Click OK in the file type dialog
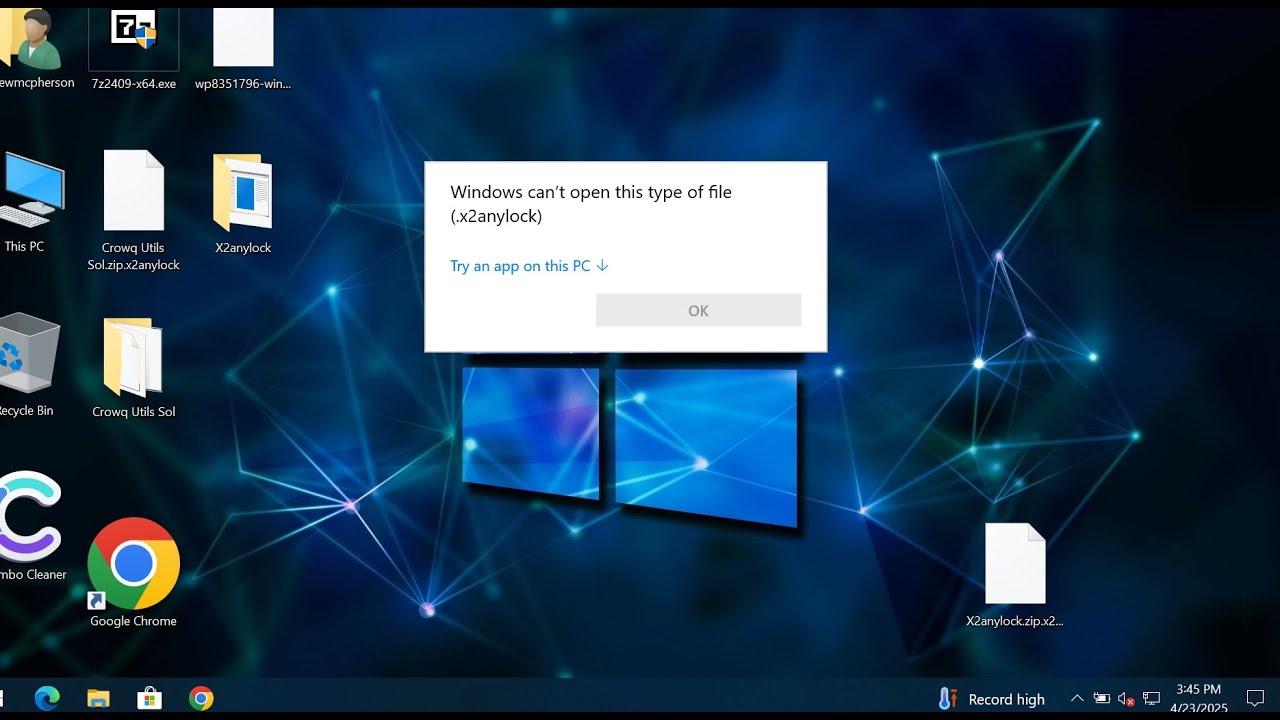Viewport: 1280px width, 720px height. tap(698, 310)
